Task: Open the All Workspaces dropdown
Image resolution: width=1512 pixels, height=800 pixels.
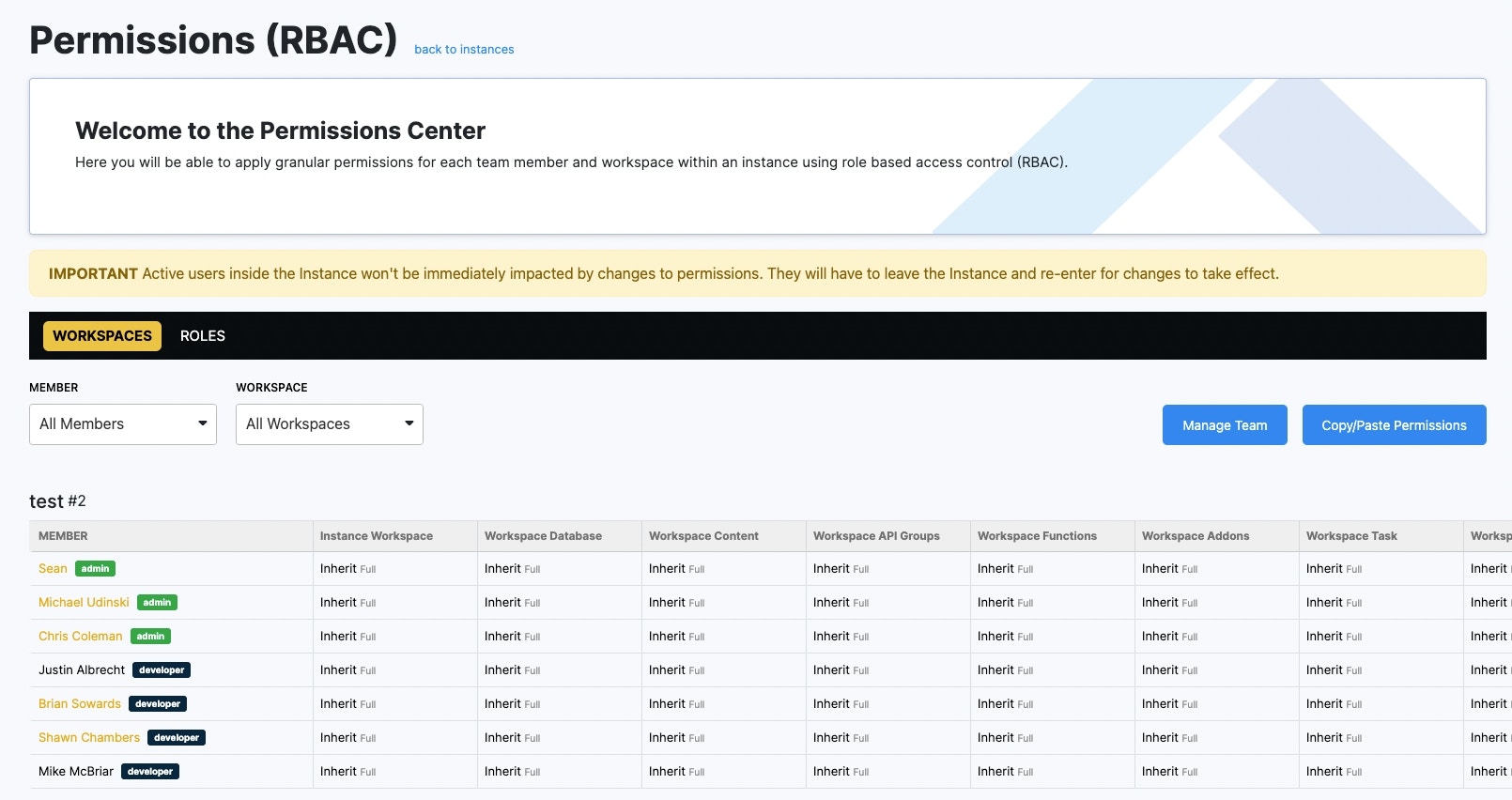Action: (x=330, y=424)
